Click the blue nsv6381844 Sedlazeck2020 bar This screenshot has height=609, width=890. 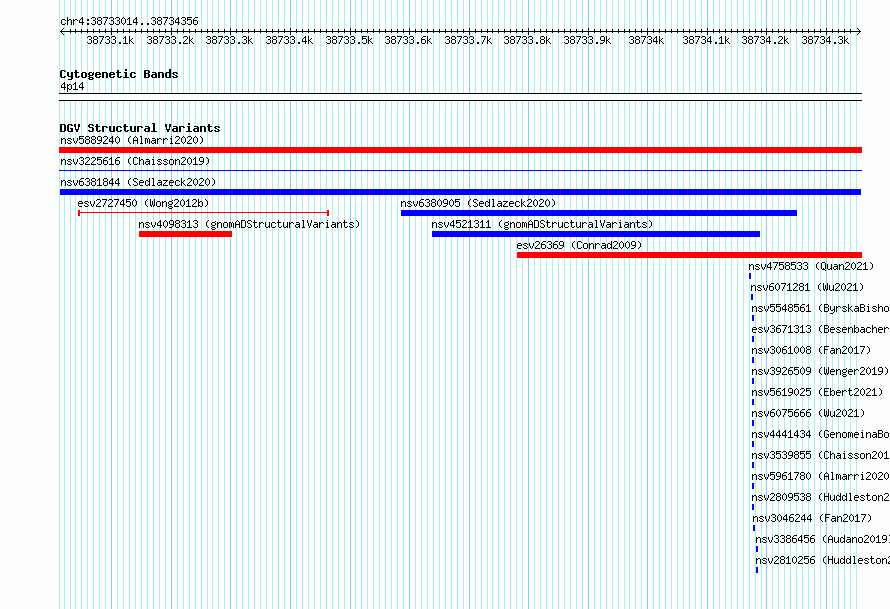(460, 192)
